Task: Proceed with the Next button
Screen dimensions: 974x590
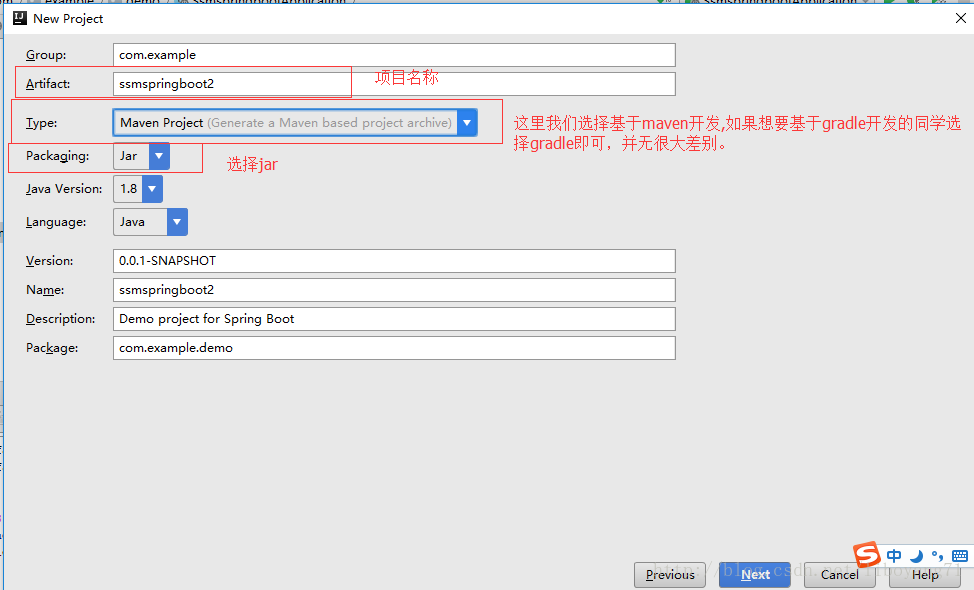Action: point(755,575)
